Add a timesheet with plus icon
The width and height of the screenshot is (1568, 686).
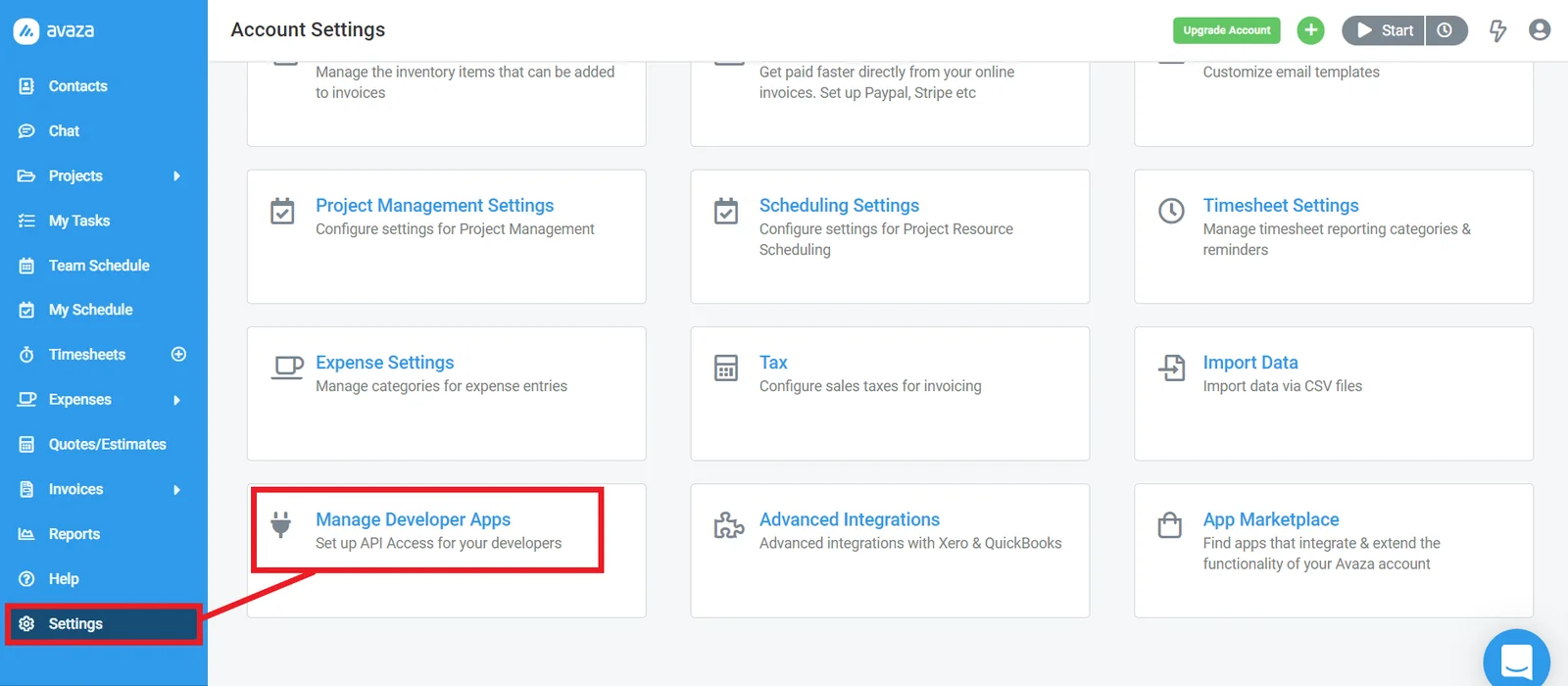pyautogui.click(x=178, y=354)
